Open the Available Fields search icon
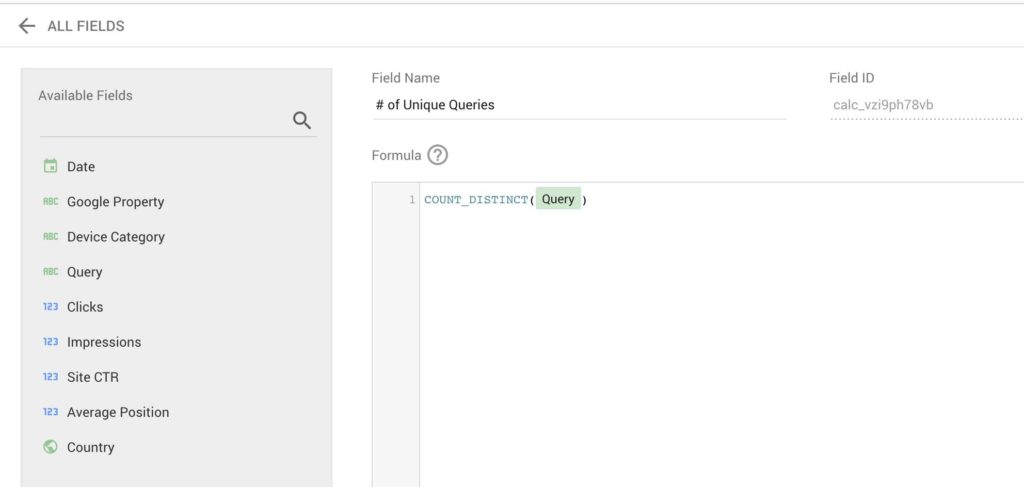 (x=302, y=121)
